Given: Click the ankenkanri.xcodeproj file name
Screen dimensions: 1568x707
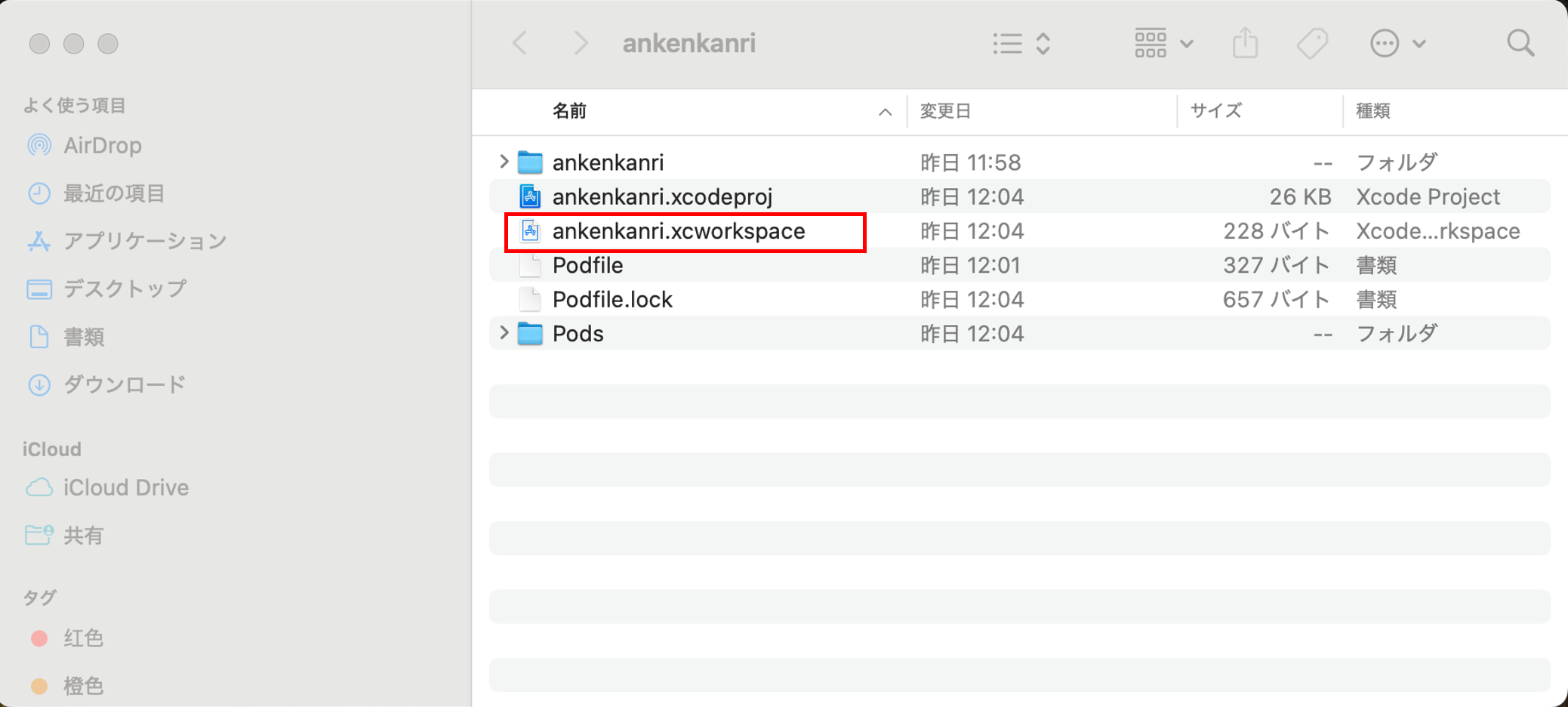Looking at the screenshot, I should click(x=662, y=196).
